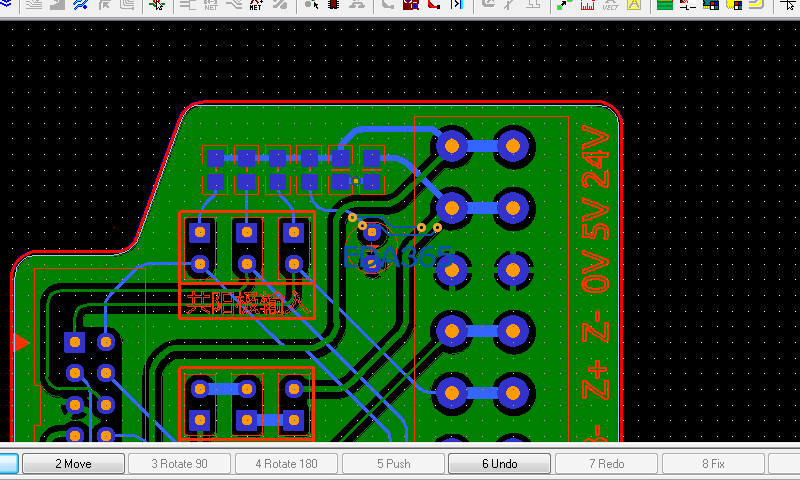Open the green striped layers icon
Screen dimensions: 800x480
click(664, 5)
